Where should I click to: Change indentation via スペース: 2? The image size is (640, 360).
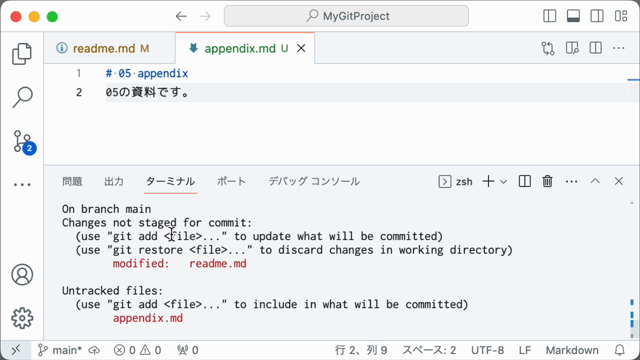coord(429,350)
